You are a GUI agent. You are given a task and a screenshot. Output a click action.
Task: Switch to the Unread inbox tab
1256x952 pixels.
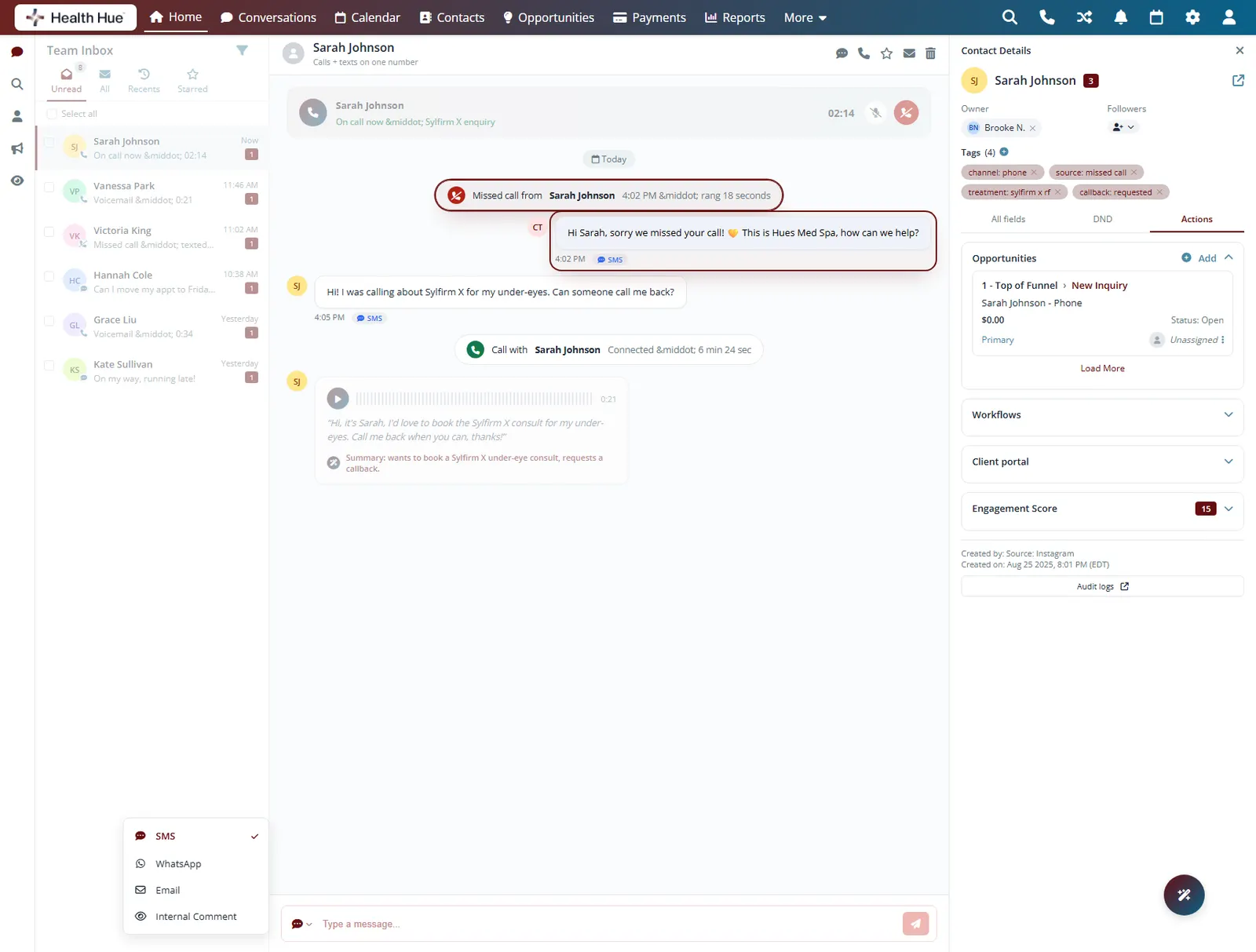coord(66,80)
